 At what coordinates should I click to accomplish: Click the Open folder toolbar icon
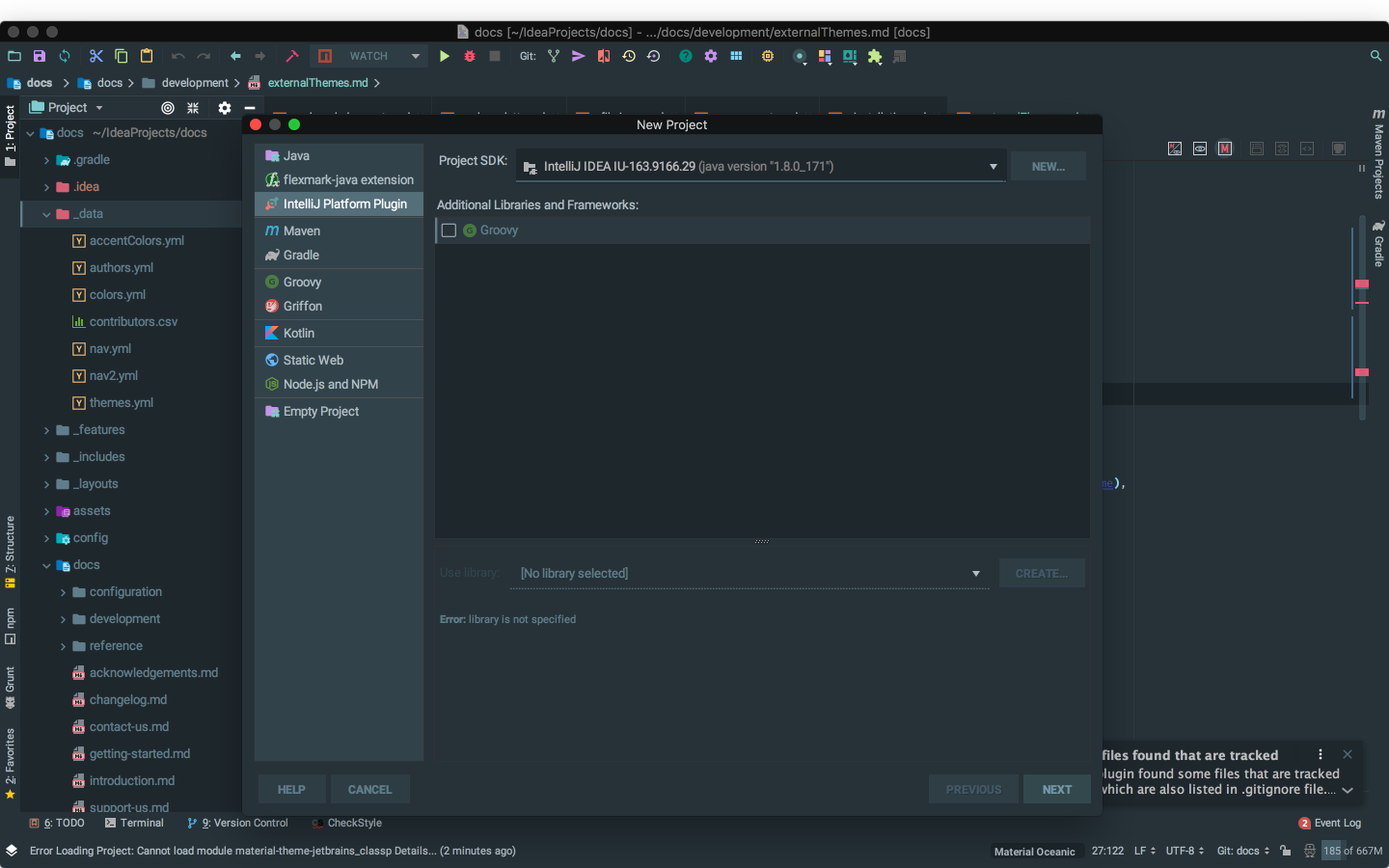tap(14, 56)
